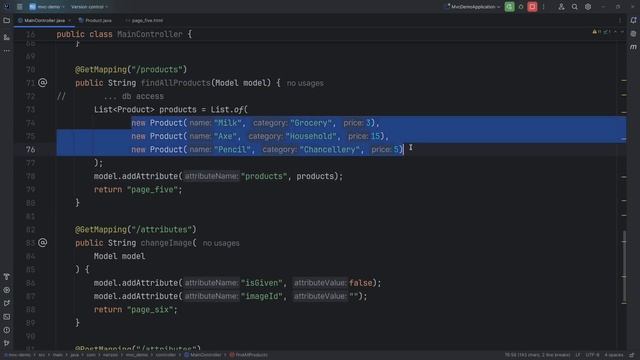Image resolution: width=640 pixels, height=360 pixels.
Task: Change file encoding UTF-8 in status bar
Action: coord(593,355)
